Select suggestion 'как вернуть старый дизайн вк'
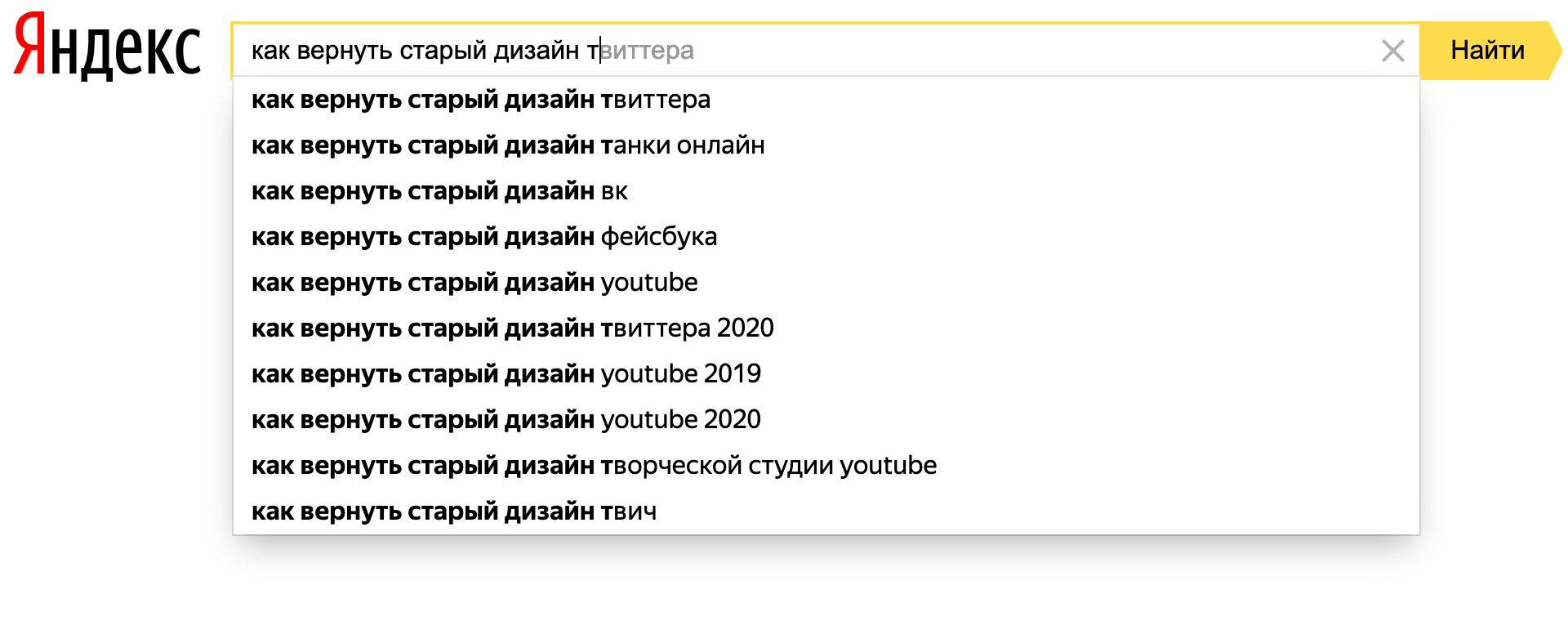The image size is (1568, 621). pos(439,191)
